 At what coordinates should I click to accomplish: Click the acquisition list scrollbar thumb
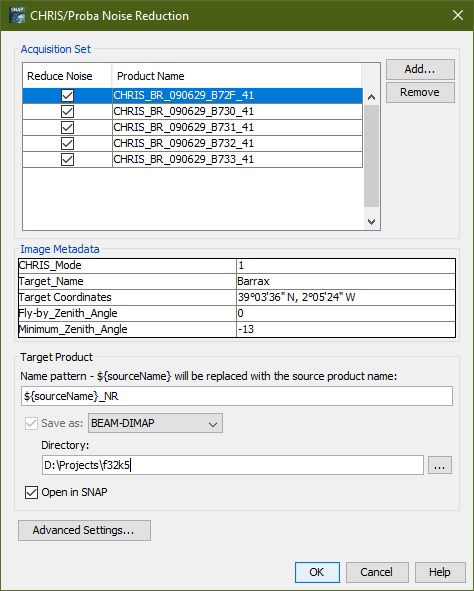pyautogui.click(x=372, y=156)
